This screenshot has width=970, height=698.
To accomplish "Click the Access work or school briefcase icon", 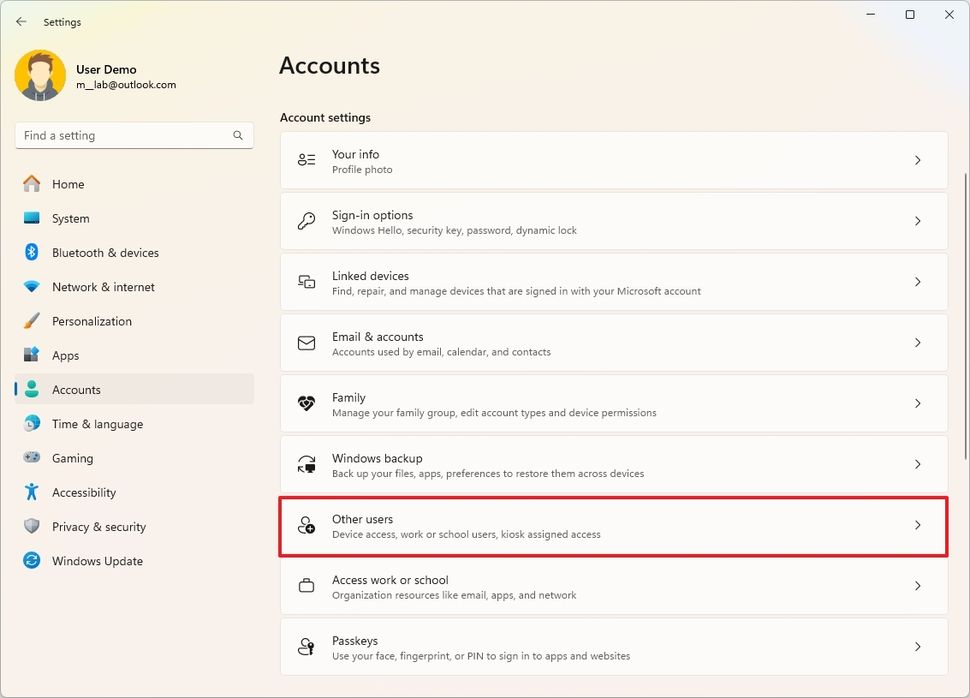I will (x=306, y=585).
